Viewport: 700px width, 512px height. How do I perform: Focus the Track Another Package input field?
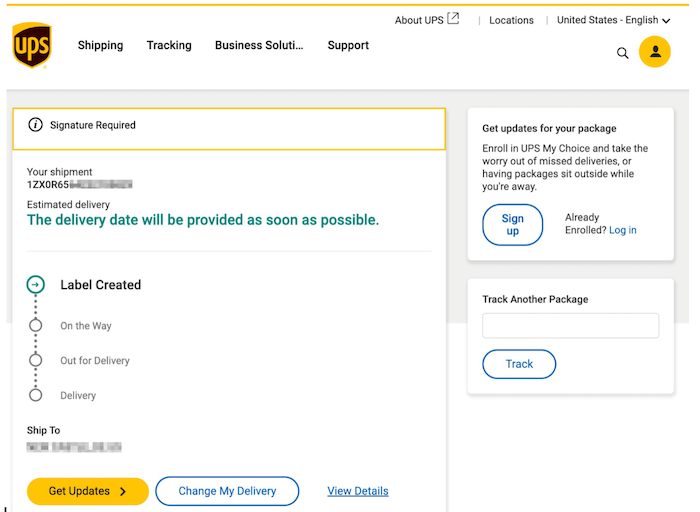570,325
